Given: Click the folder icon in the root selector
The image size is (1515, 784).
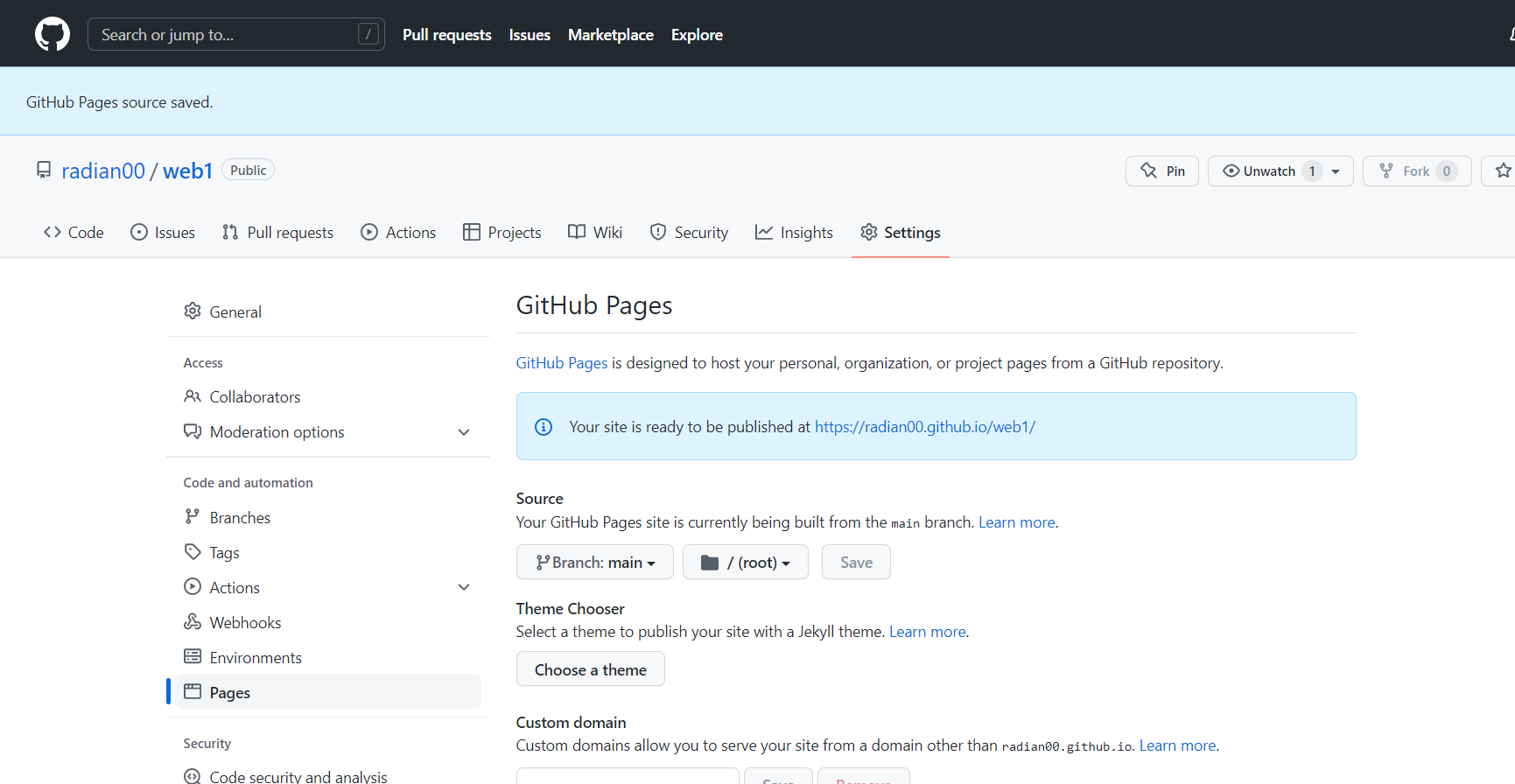Looking at the screenshot, I should point(710,563).
